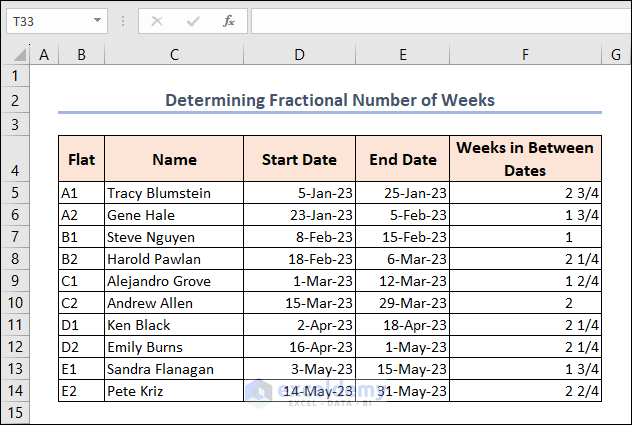Click the Enter checkmark formula bar icon
632x425 pixels.
coord(193,21)
